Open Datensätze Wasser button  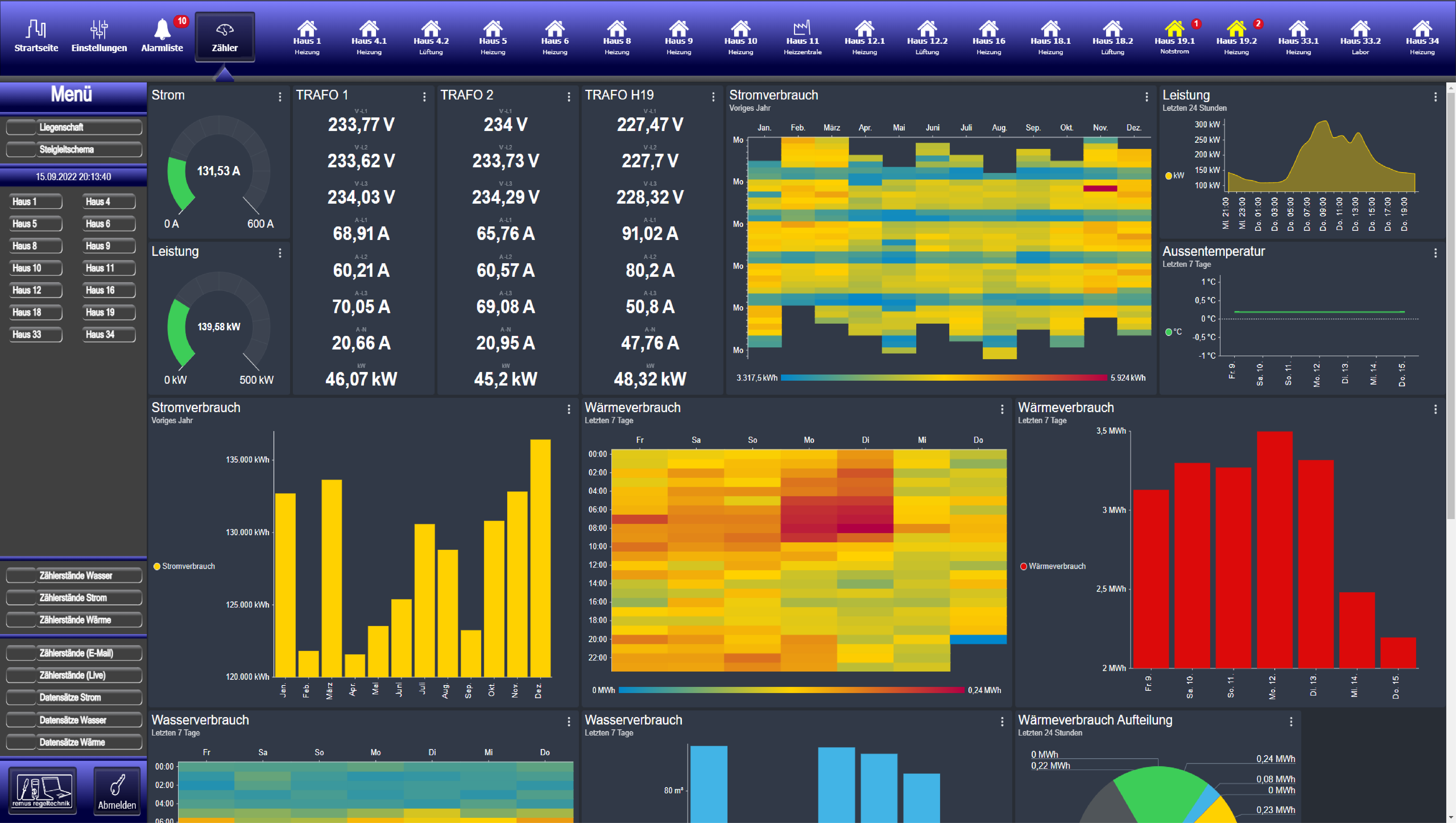pyautogui.click(x=73, y=720)
